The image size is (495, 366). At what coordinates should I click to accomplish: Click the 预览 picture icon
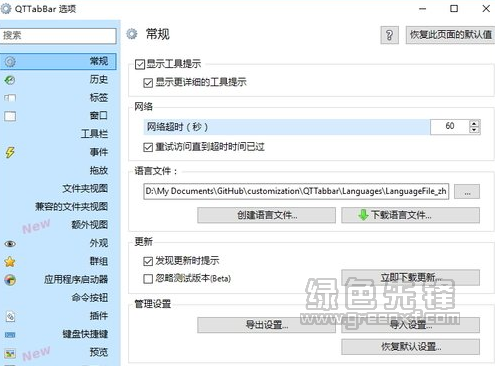click(x=10, y=353)
